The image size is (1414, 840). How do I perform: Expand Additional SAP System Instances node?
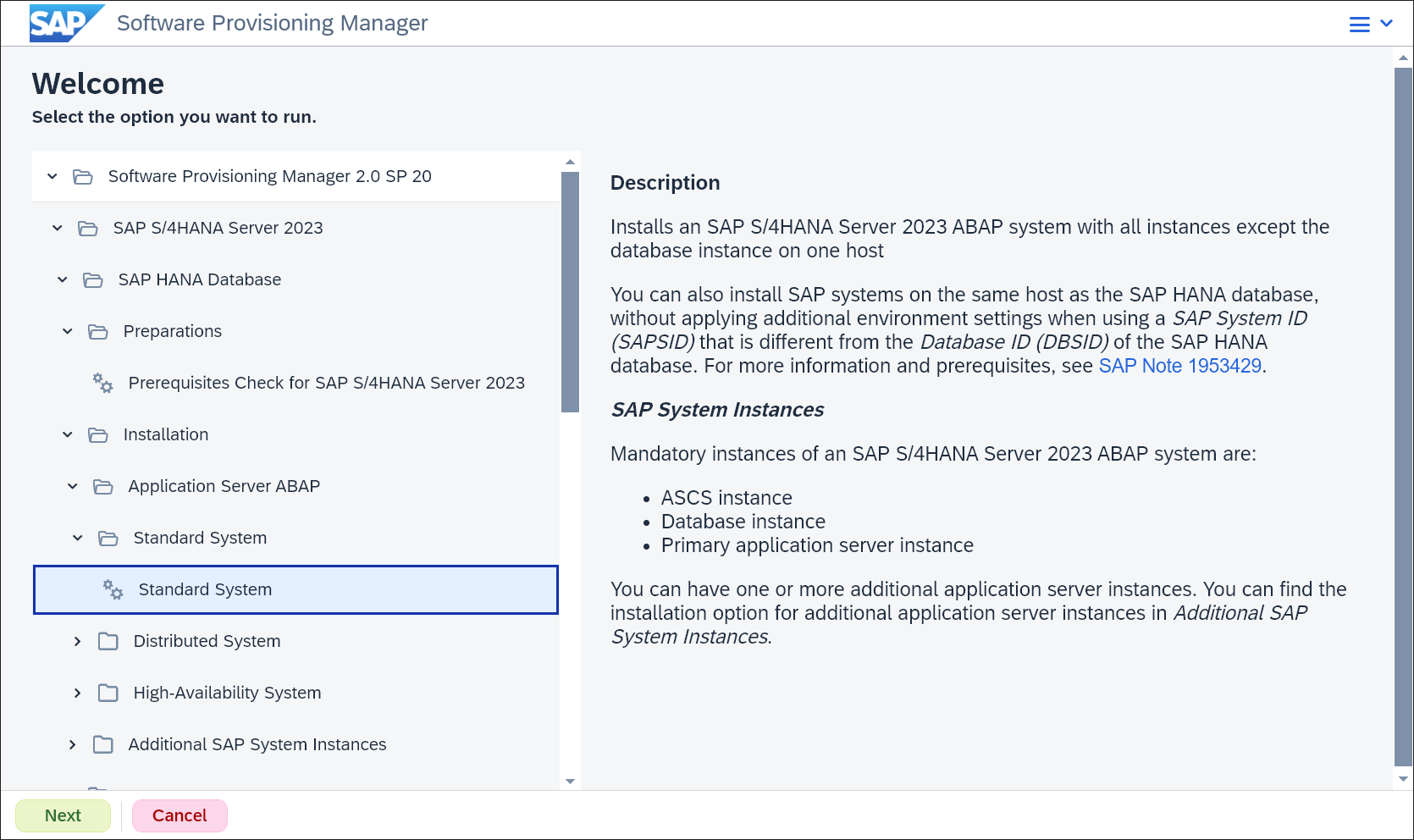pyautogui.click(x=73, y=744)
